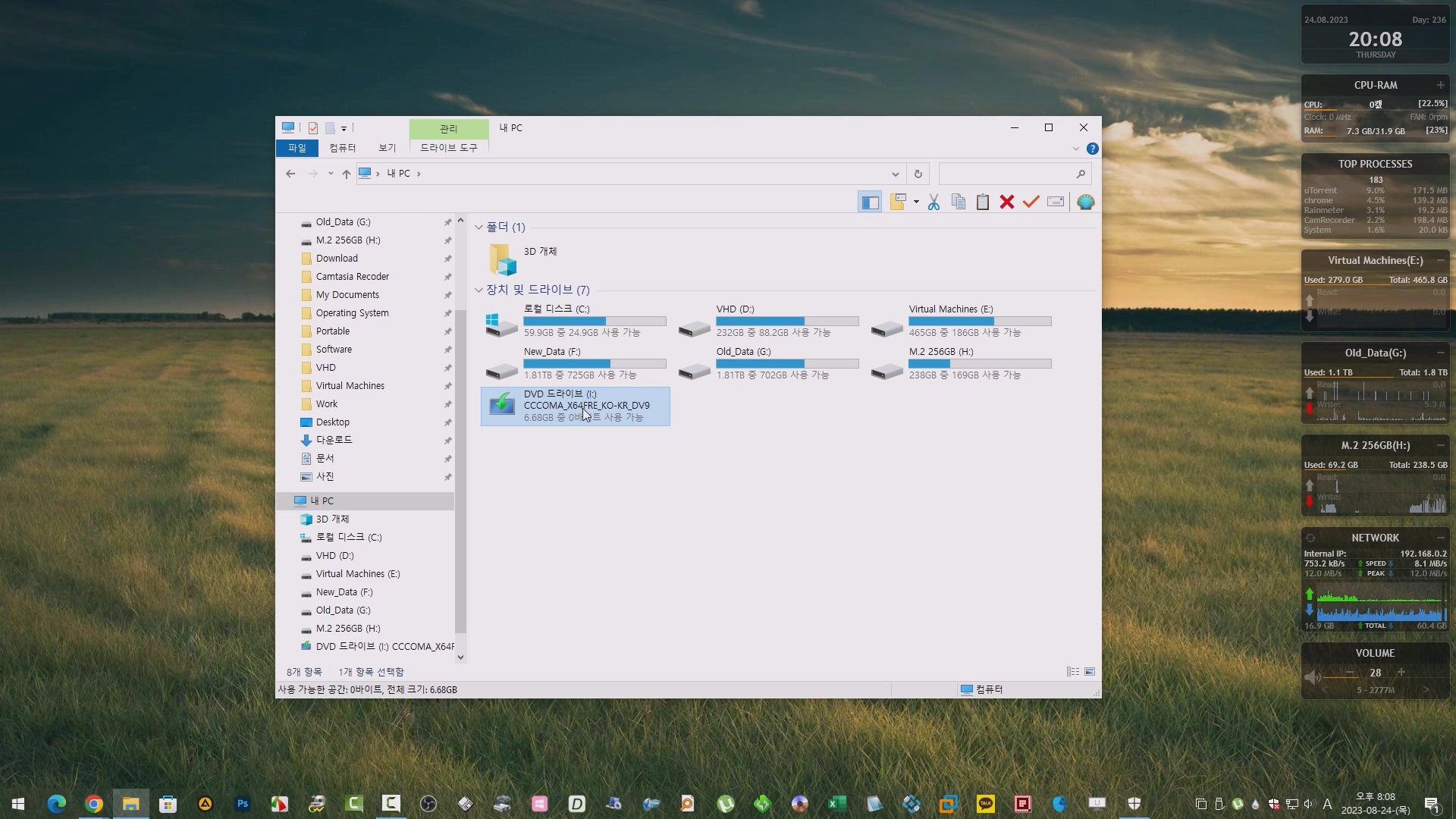1456x819 pixels.
Task: Select VHD (D:) drive in main pane
Action: [768, 322]
